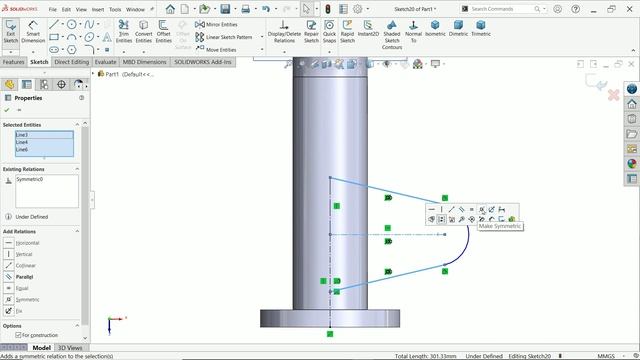
Task: Open the Save dropdown arrow
Action: [x=235, y=9]
